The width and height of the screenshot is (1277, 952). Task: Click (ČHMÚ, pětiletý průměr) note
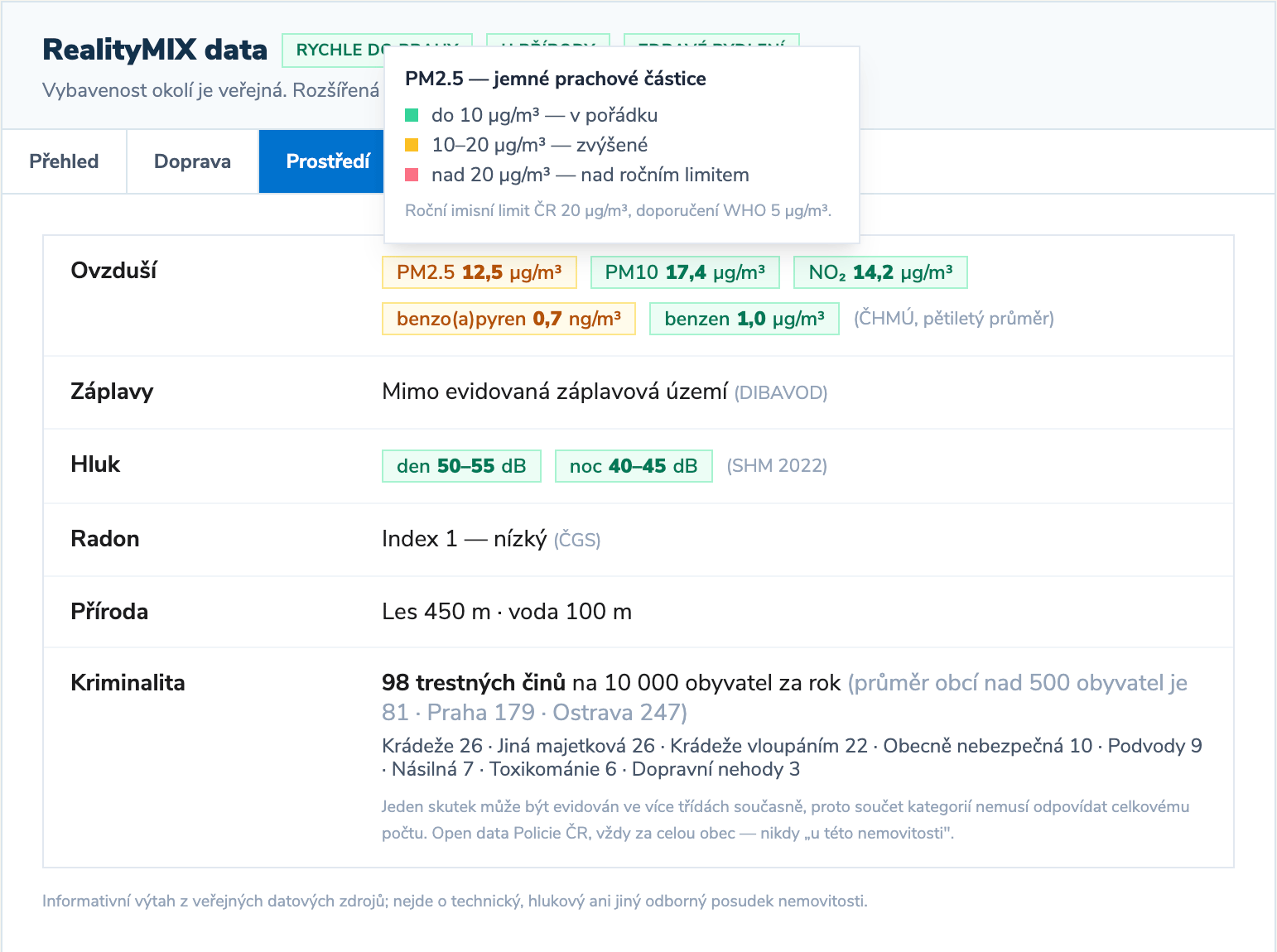coord(954,319)
